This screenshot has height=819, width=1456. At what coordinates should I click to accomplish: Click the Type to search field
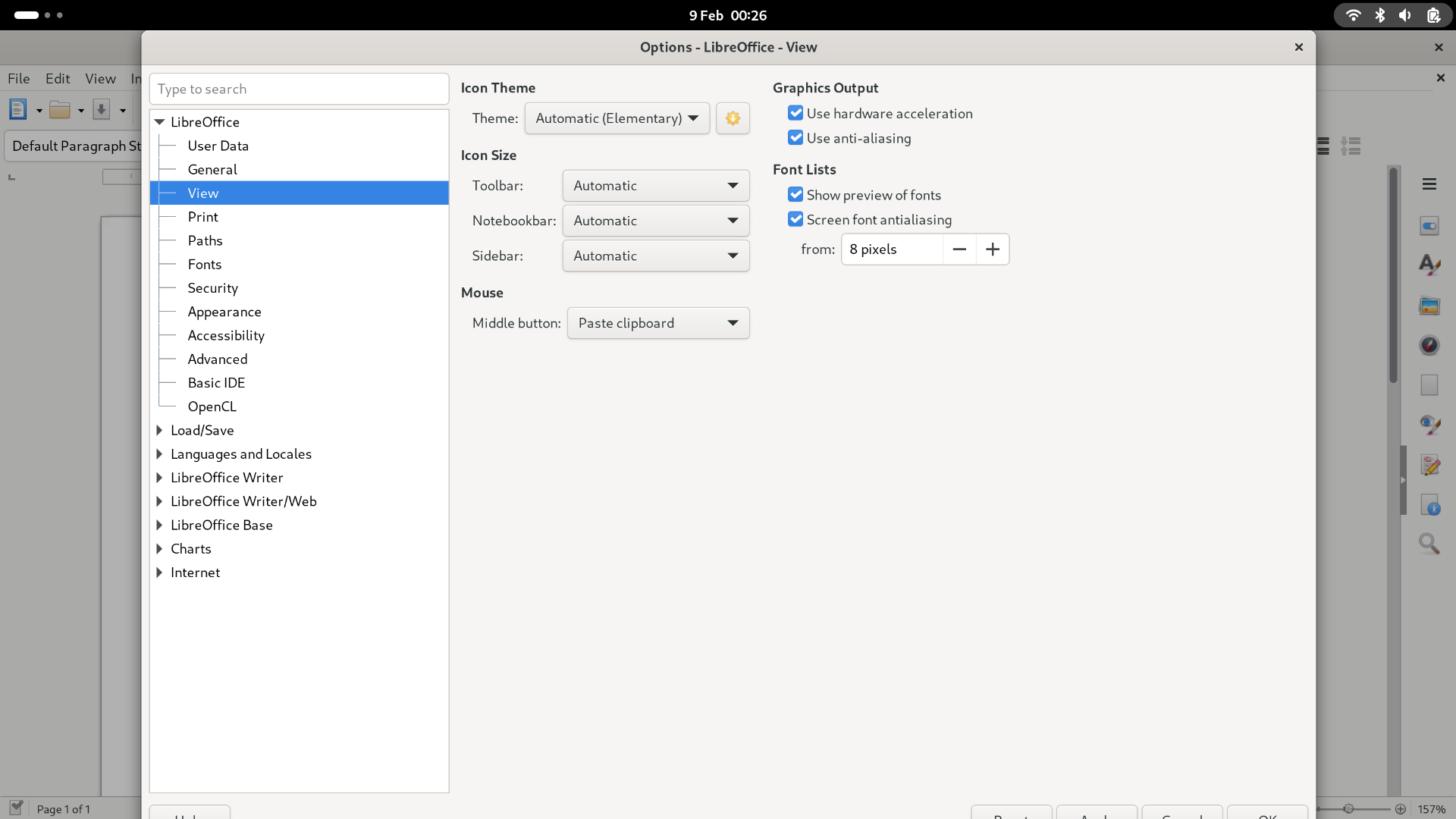pos(300,89)
